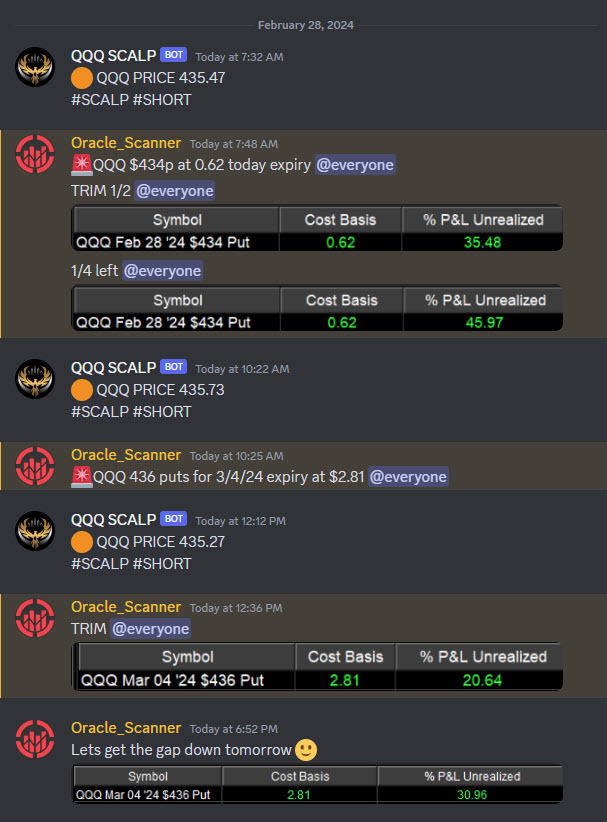Image resolution: width=607 pixels, height=822 pixels.
Task: Open QQQ SCALP avatar at 12:12 PM
Action: [x=35, y=531]
